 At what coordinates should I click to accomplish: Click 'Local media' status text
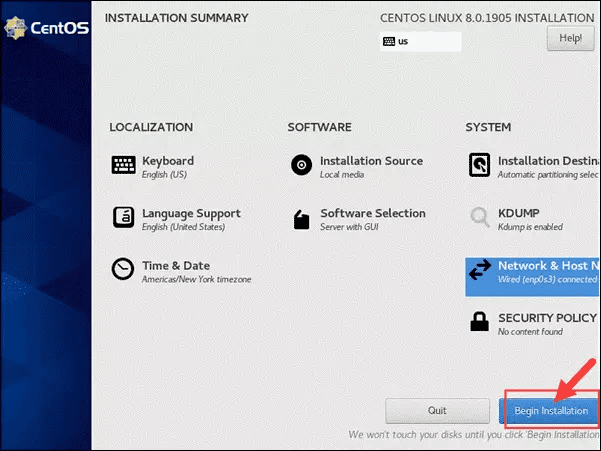[342, 175]
